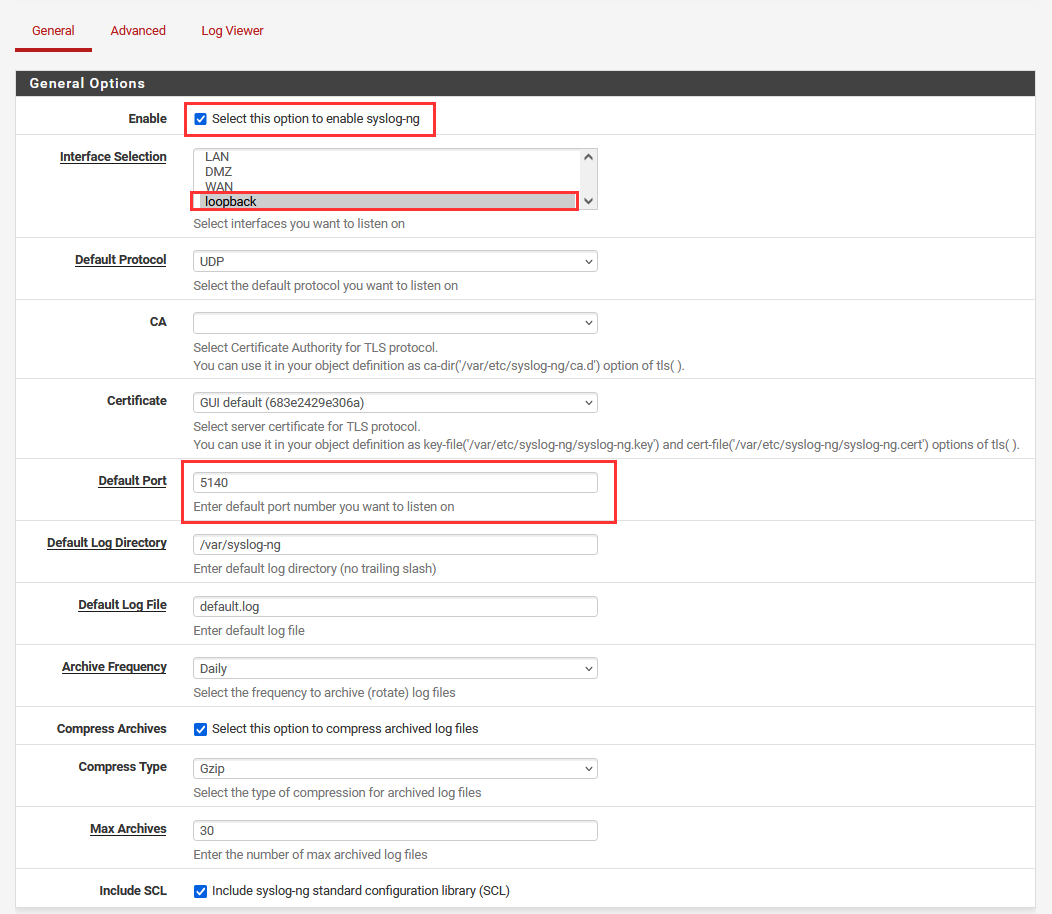The width and height of the screenshot is (1052, 914).
Task: Click the Default Log File label link
Action: [122, 605]
